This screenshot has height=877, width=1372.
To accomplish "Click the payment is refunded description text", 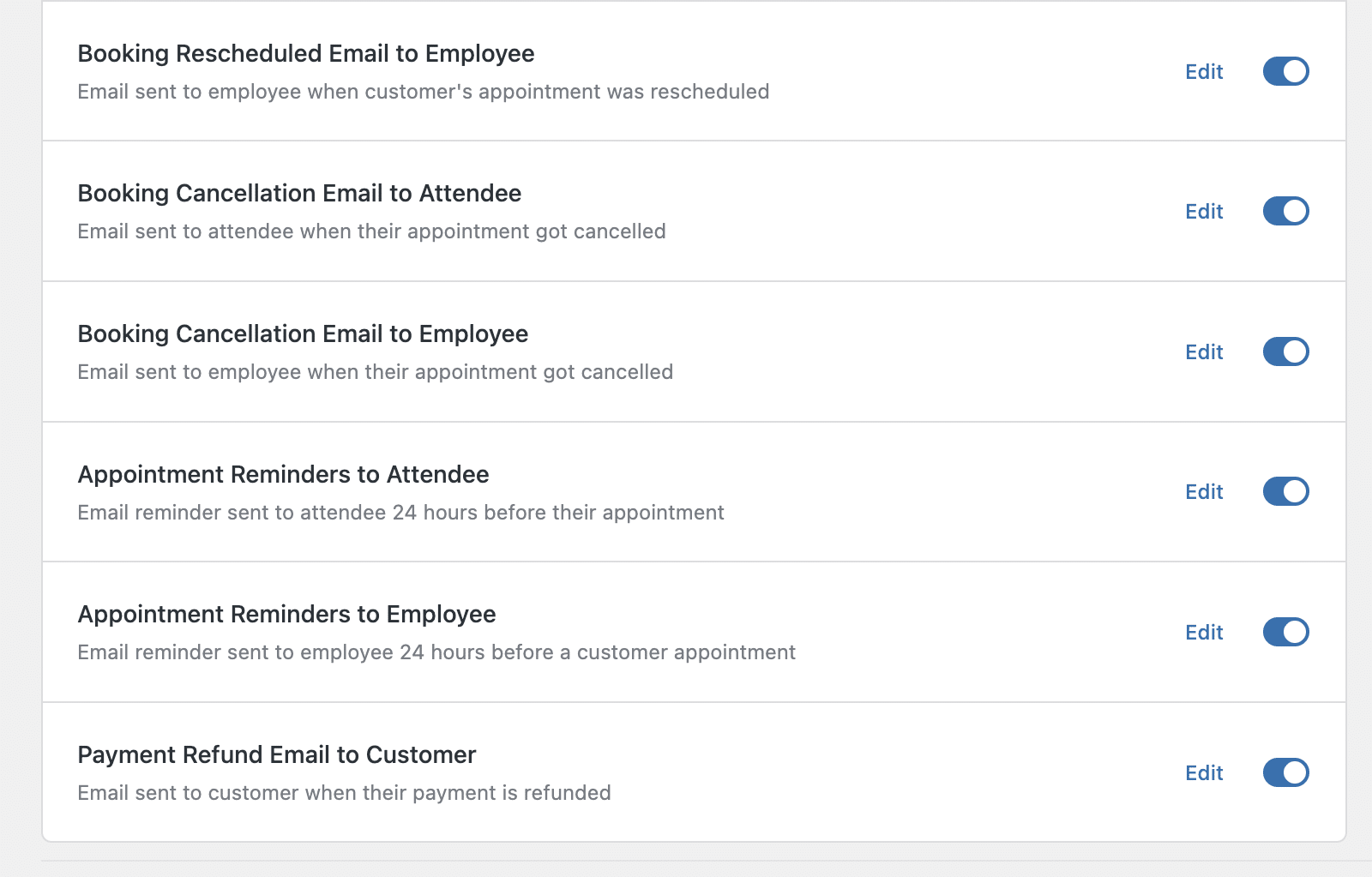I will 344,793.
